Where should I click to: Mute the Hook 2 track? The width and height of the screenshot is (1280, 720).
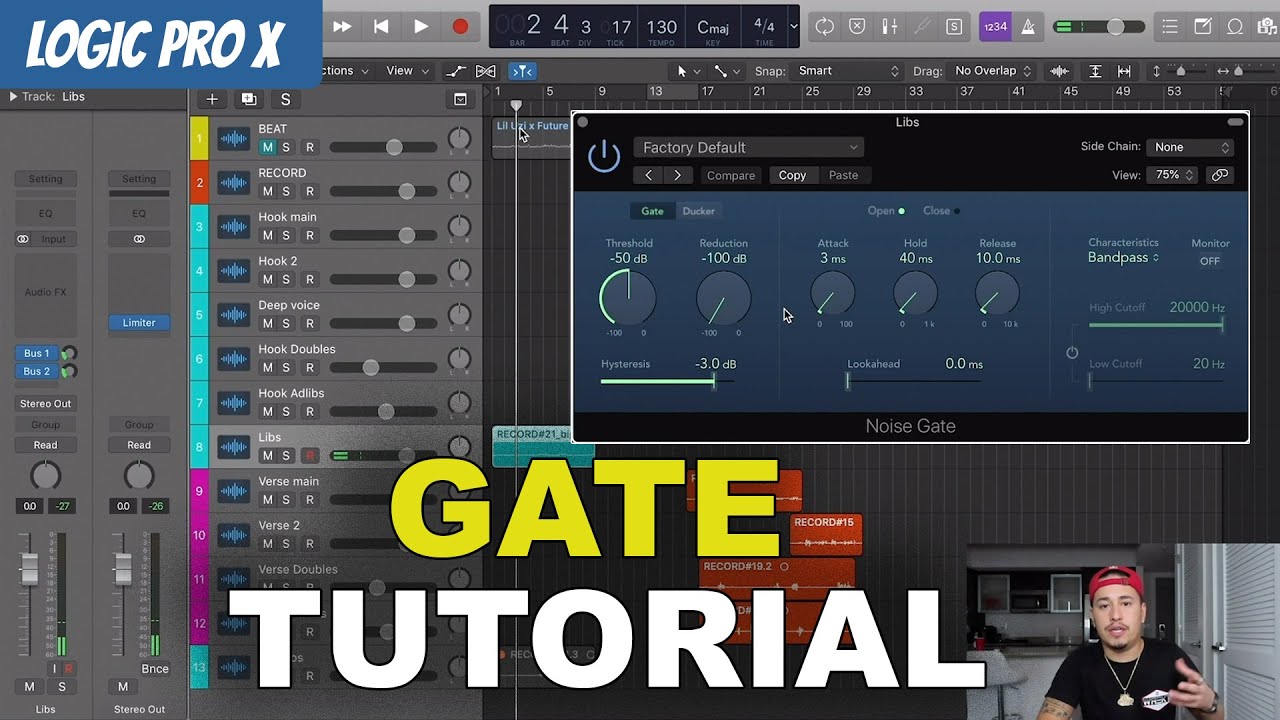click(267, 279)
